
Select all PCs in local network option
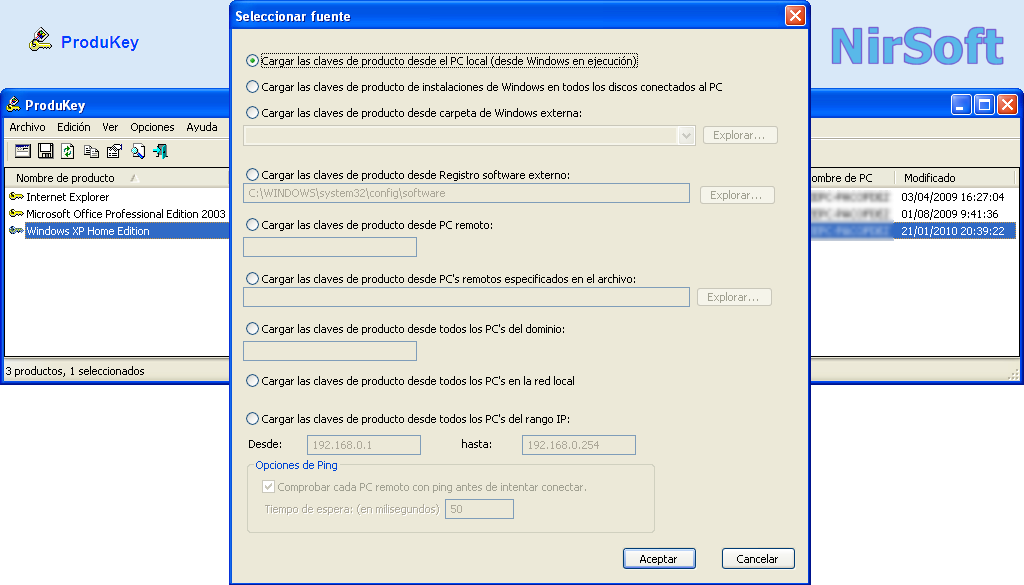pyautogui.click(x=252, y=381)
